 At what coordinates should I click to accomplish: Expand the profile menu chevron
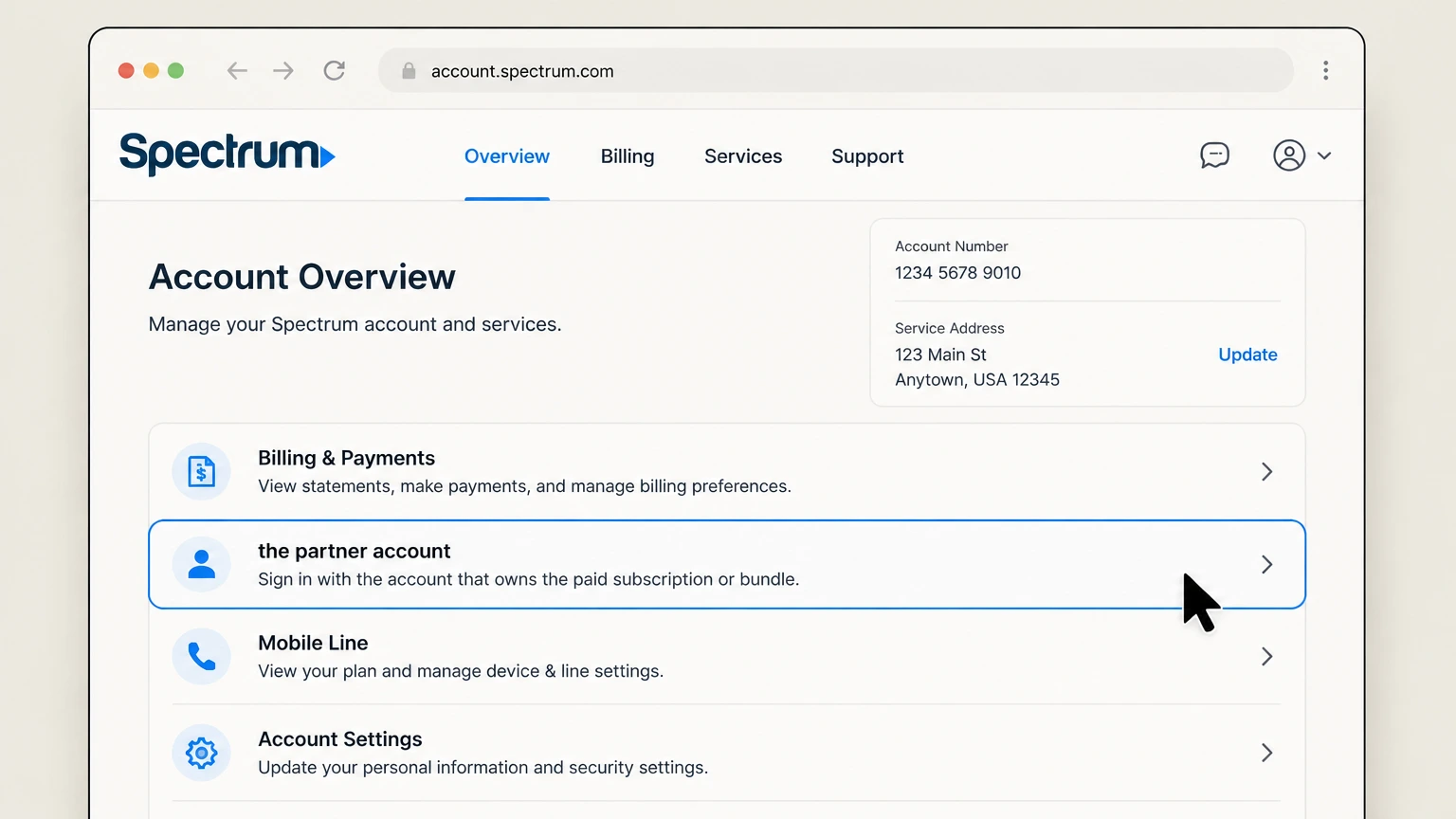click(x=1324, y=155)
